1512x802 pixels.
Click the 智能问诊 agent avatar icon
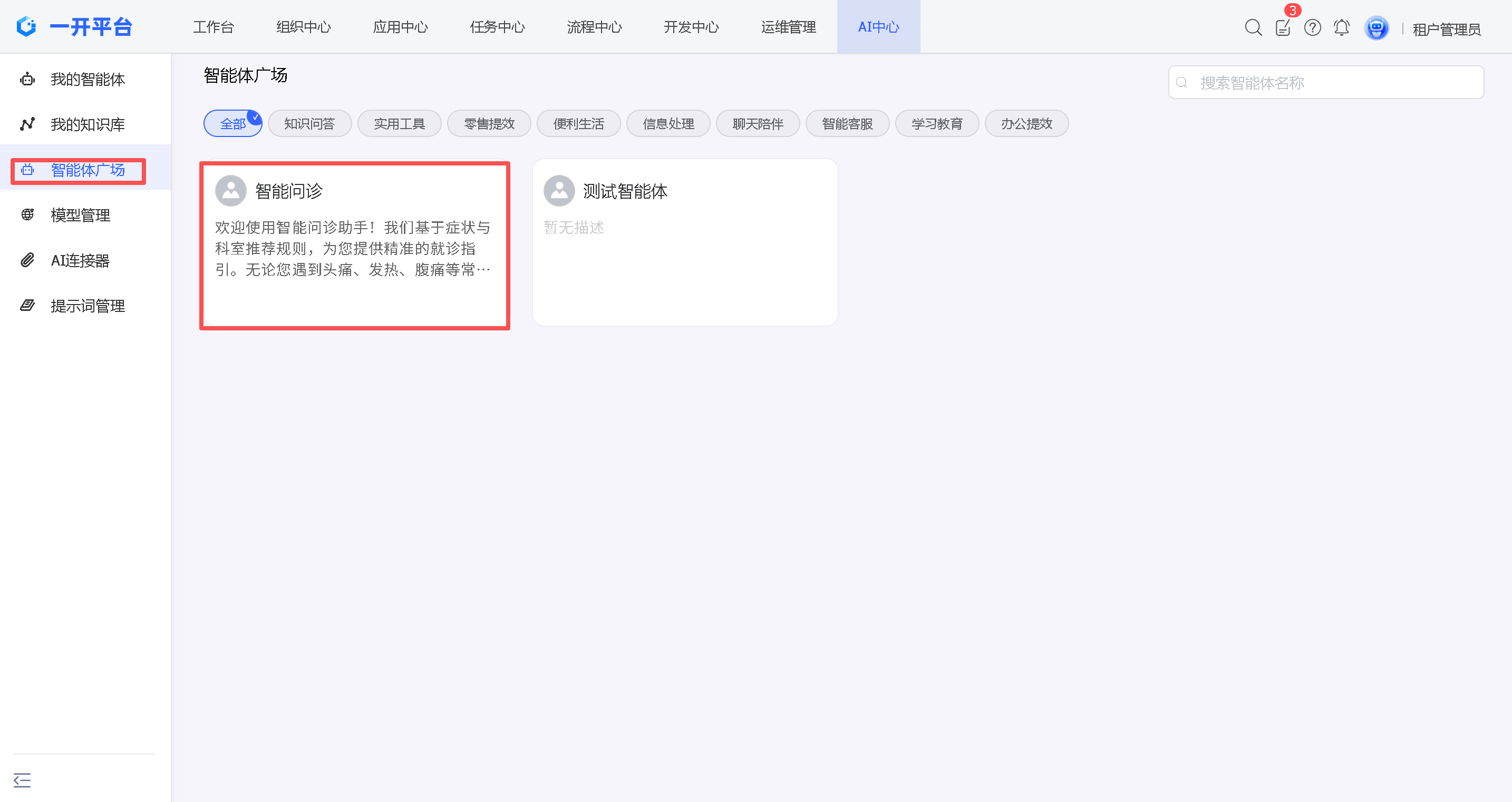[x=231, y=191]
